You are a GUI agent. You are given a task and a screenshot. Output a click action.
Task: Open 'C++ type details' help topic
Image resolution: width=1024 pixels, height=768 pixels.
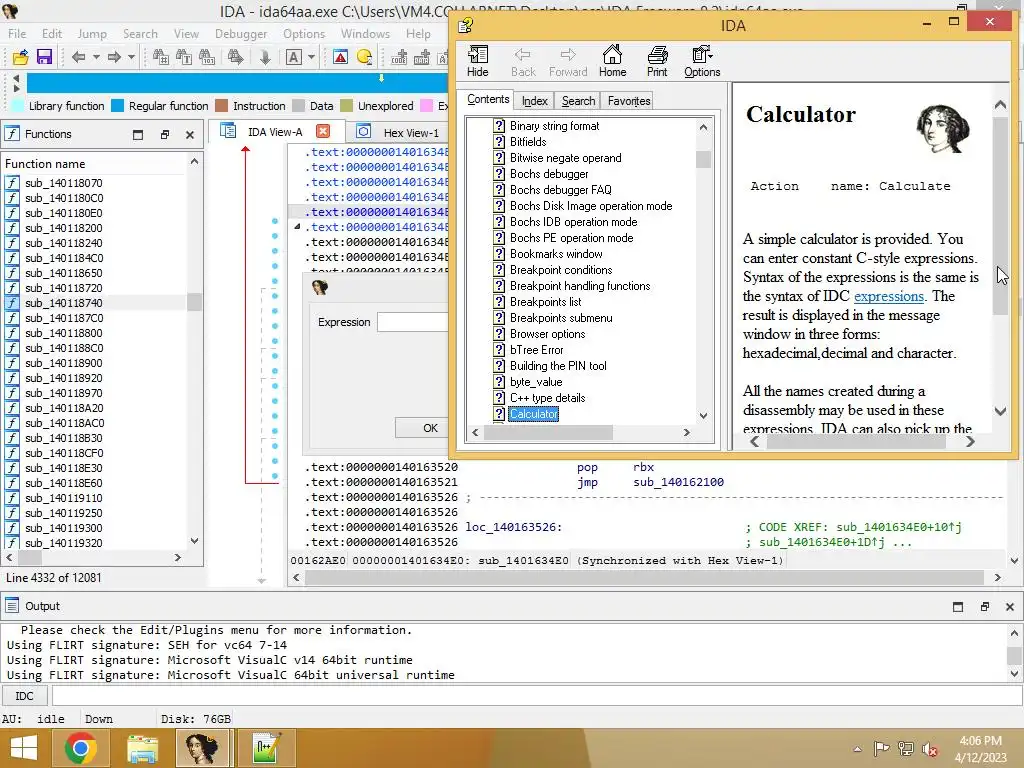coord(547,398)
